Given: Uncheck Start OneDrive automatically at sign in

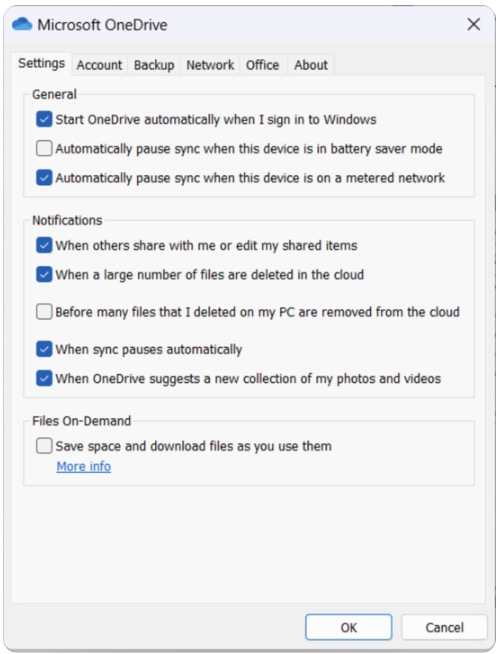Looking at the screenshot, I should coord(44,119).
